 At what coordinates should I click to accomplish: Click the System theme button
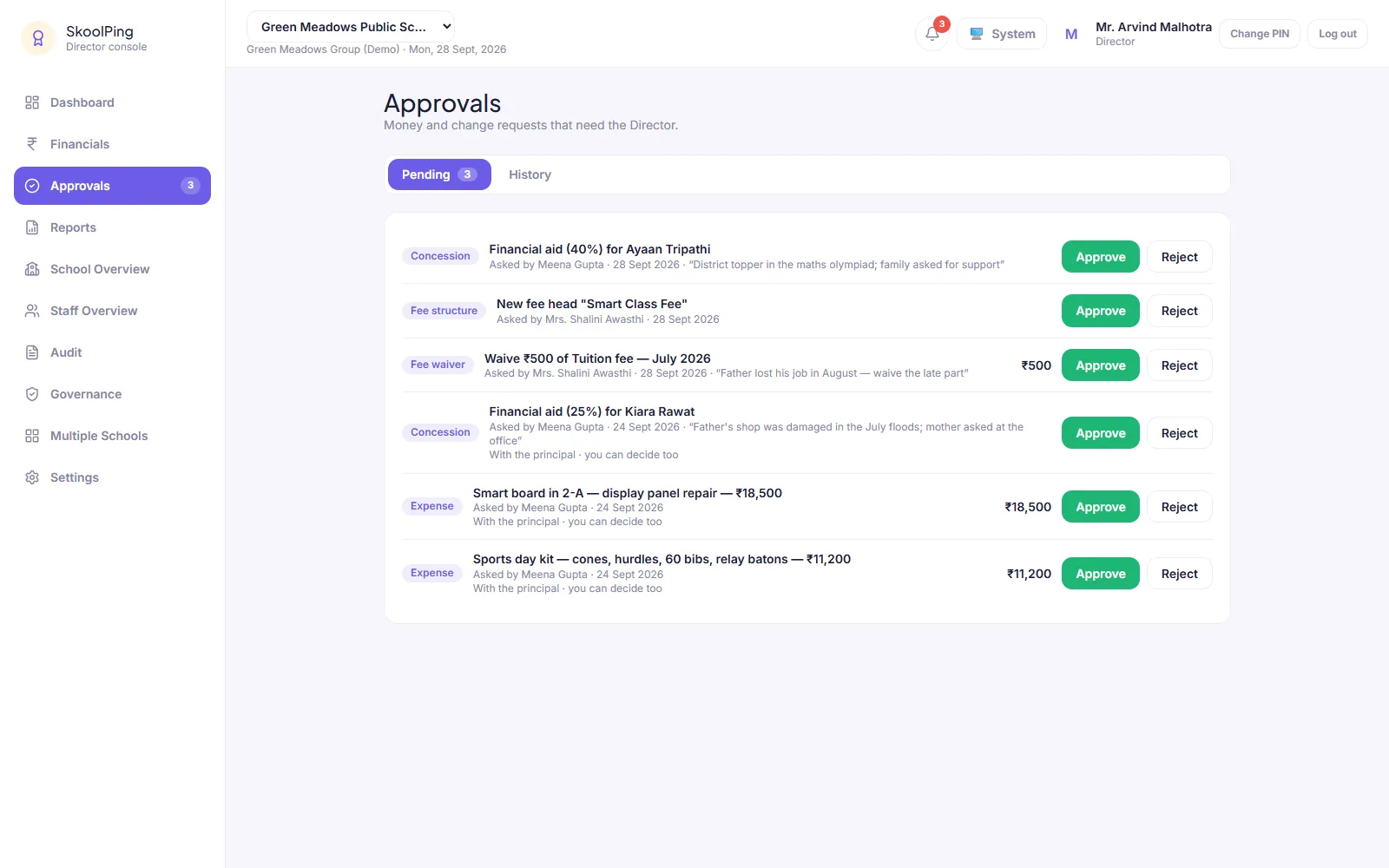[x=1002, y=34]
